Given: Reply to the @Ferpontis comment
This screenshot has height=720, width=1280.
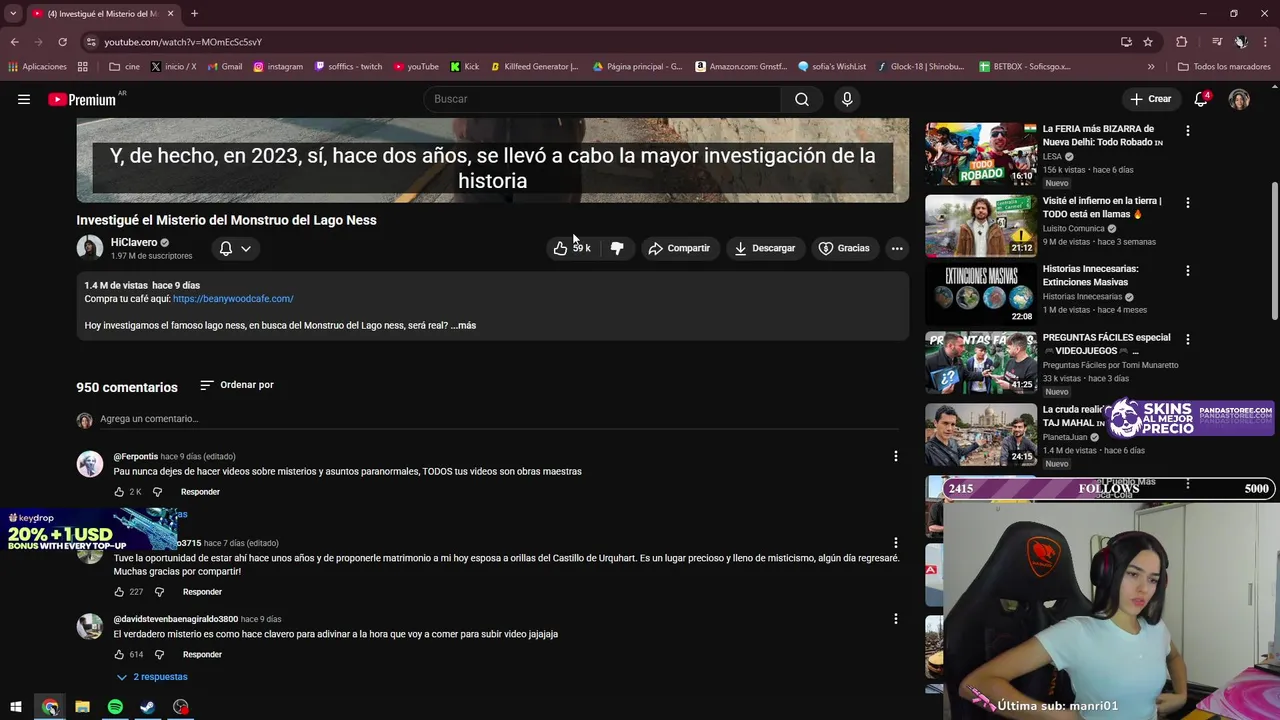Looking at the screenshot, I should [200, 492].
